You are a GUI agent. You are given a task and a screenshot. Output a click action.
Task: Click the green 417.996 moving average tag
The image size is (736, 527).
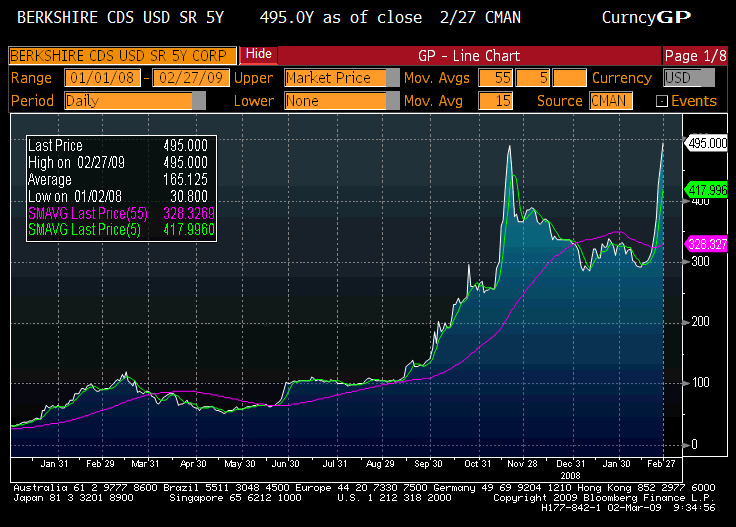tap(706, 190)
